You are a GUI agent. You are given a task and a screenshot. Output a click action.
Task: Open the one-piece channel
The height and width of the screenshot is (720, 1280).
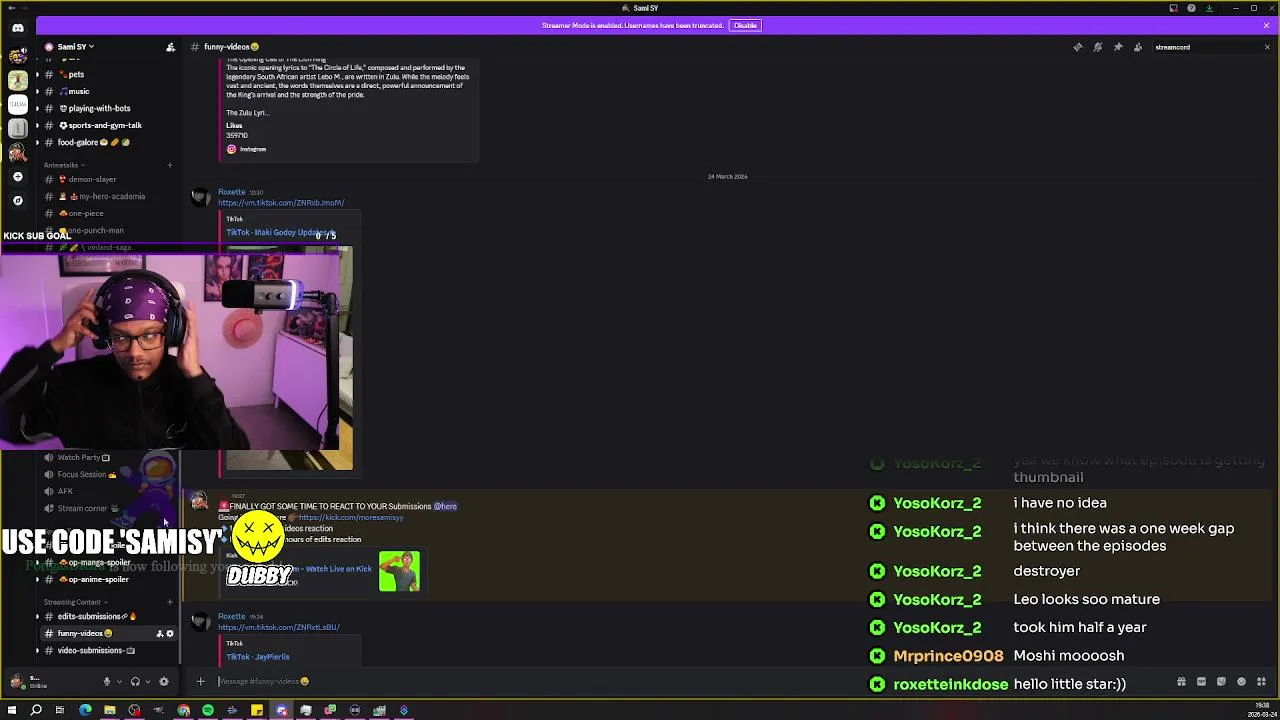[108, 213]
